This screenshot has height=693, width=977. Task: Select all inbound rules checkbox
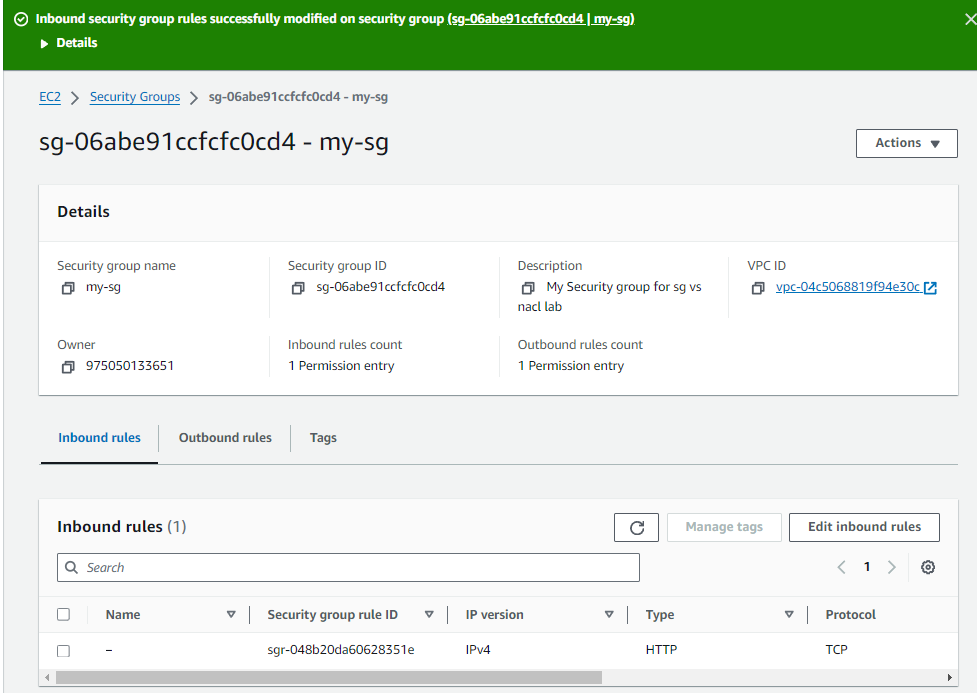(64, 614)
